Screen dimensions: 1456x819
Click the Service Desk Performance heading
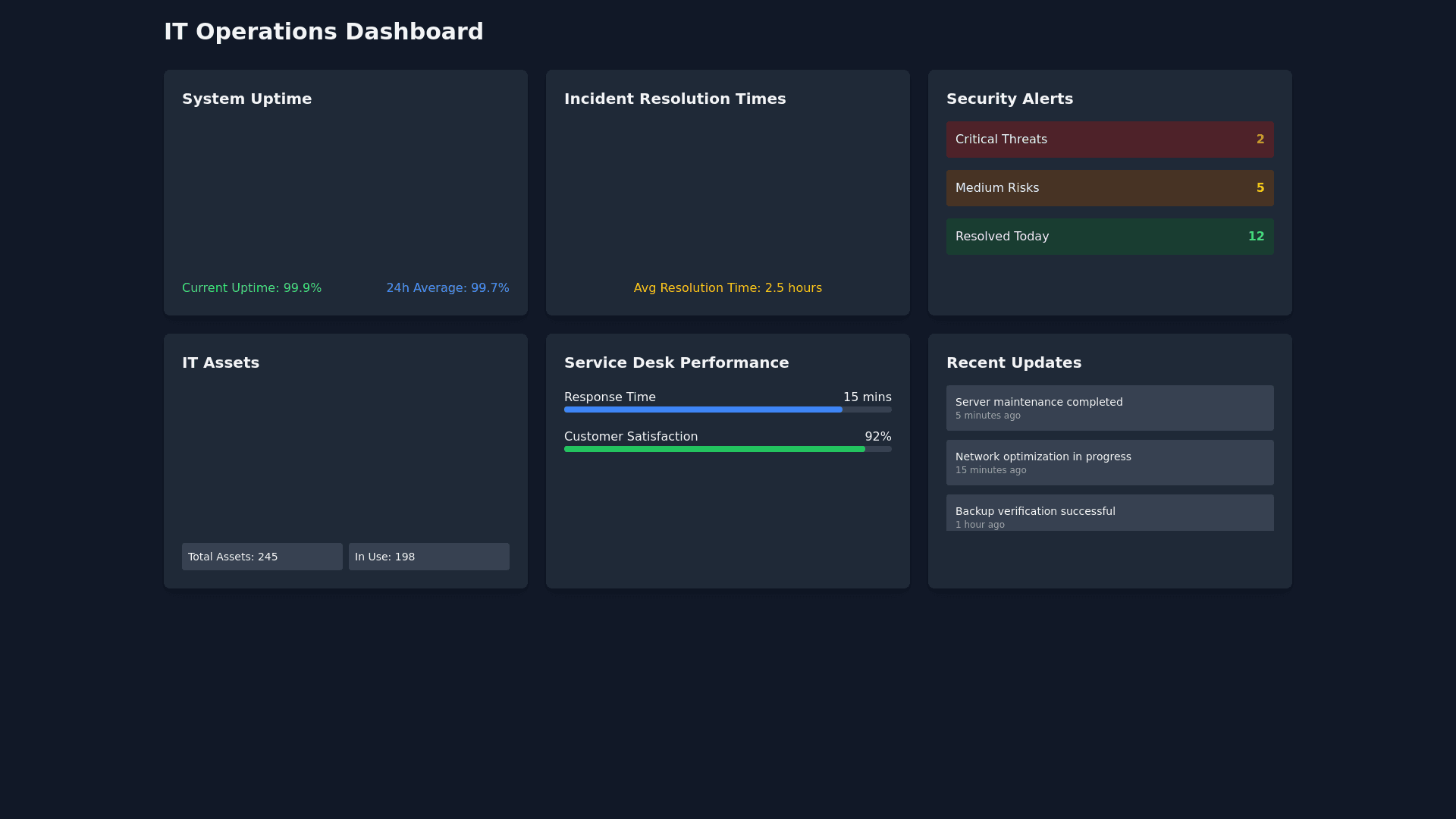676,363
